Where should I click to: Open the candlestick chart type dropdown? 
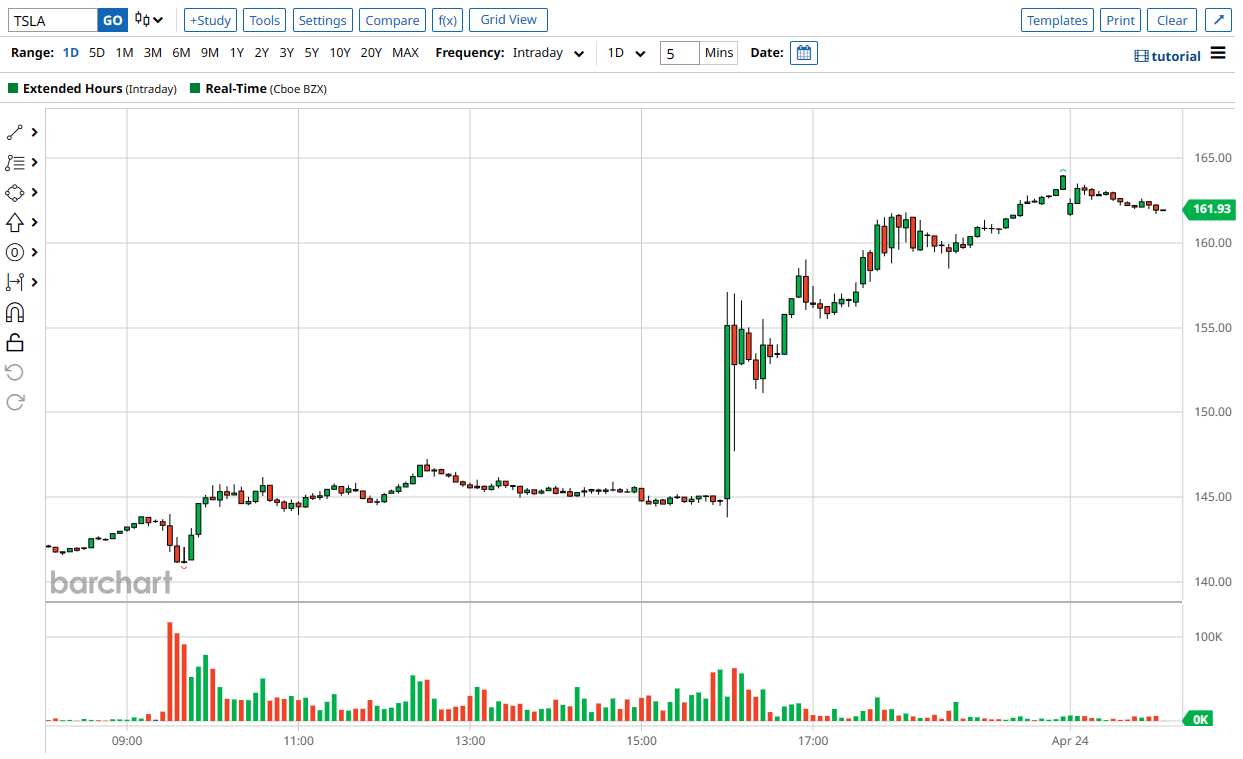(x=149, y=20)
